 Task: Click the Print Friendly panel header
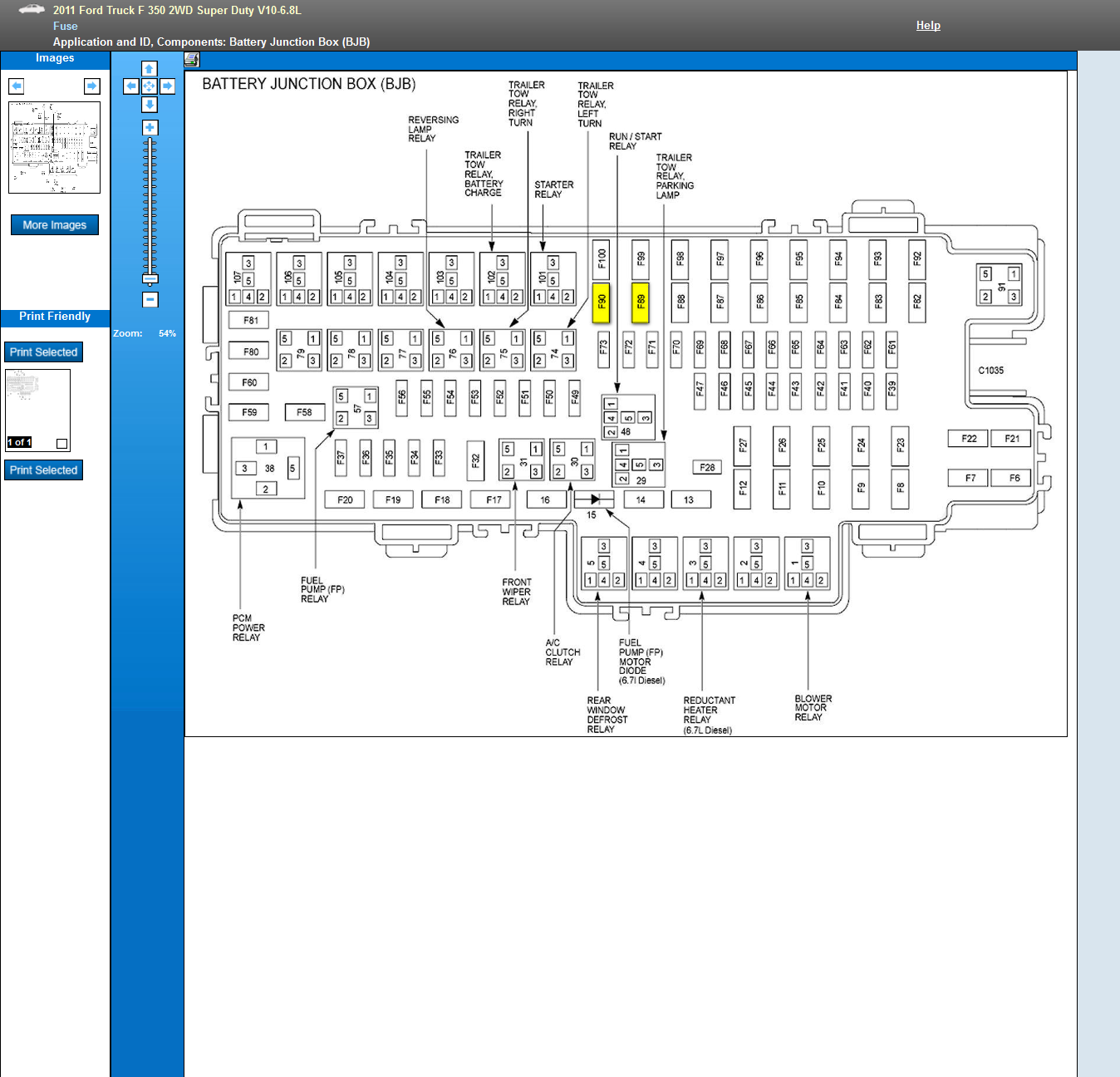(55, 317)
